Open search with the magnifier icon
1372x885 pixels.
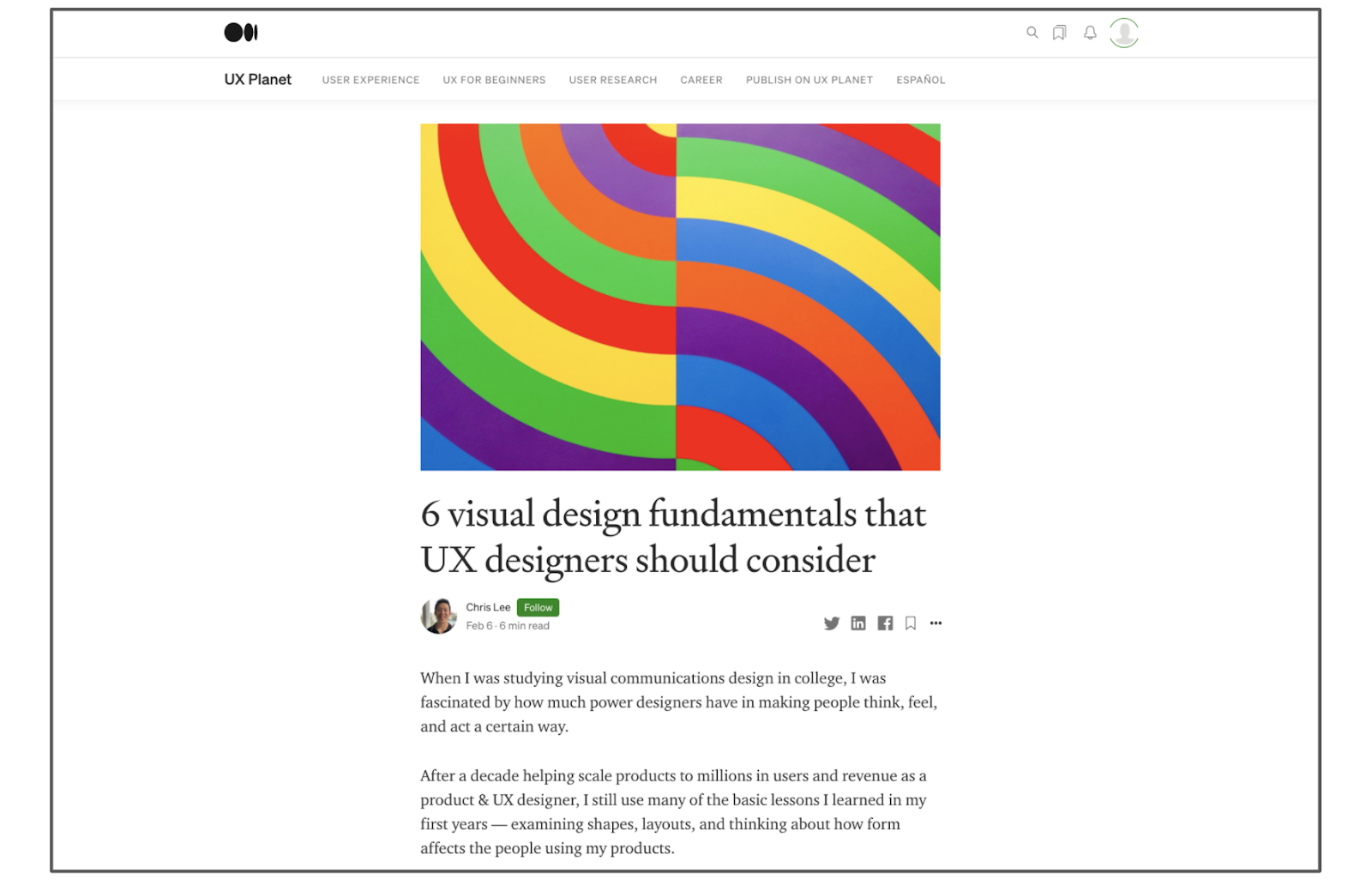click(1032, 33)
